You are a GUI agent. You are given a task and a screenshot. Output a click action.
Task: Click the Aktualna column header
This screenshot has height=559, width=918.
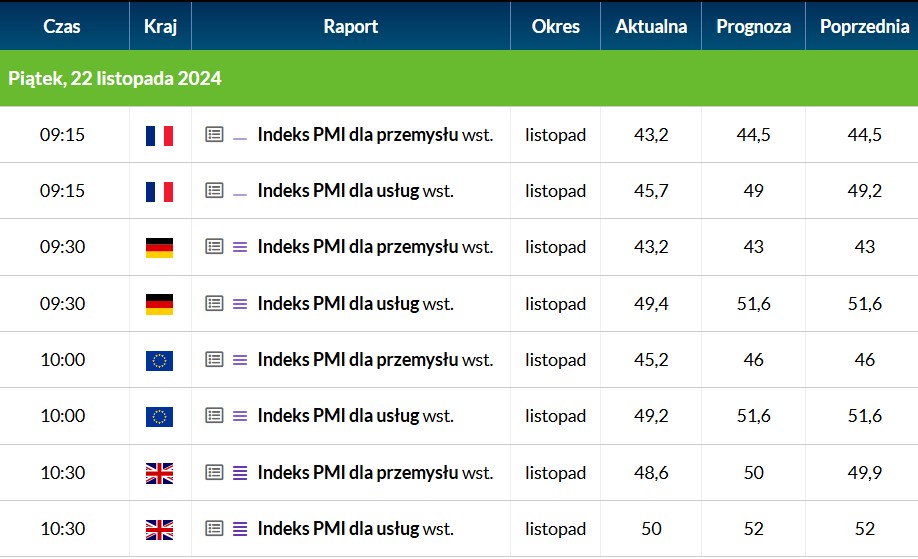(651, 26)
